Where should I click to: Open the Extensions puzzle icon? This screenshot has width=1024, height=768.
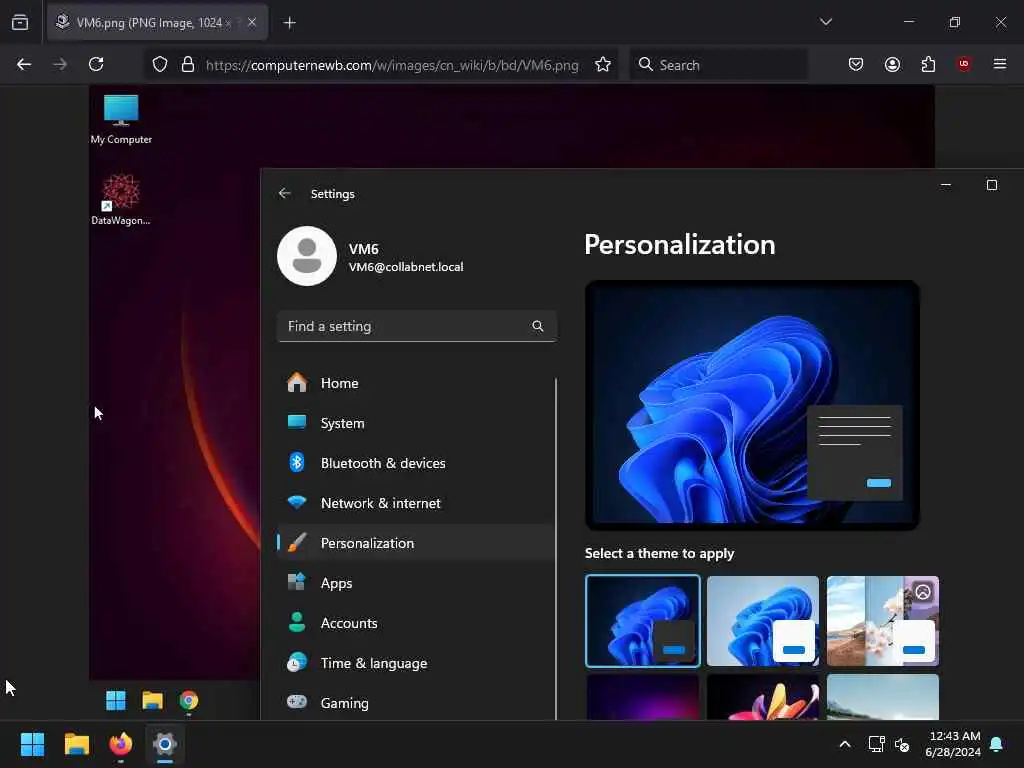[928, 64]
